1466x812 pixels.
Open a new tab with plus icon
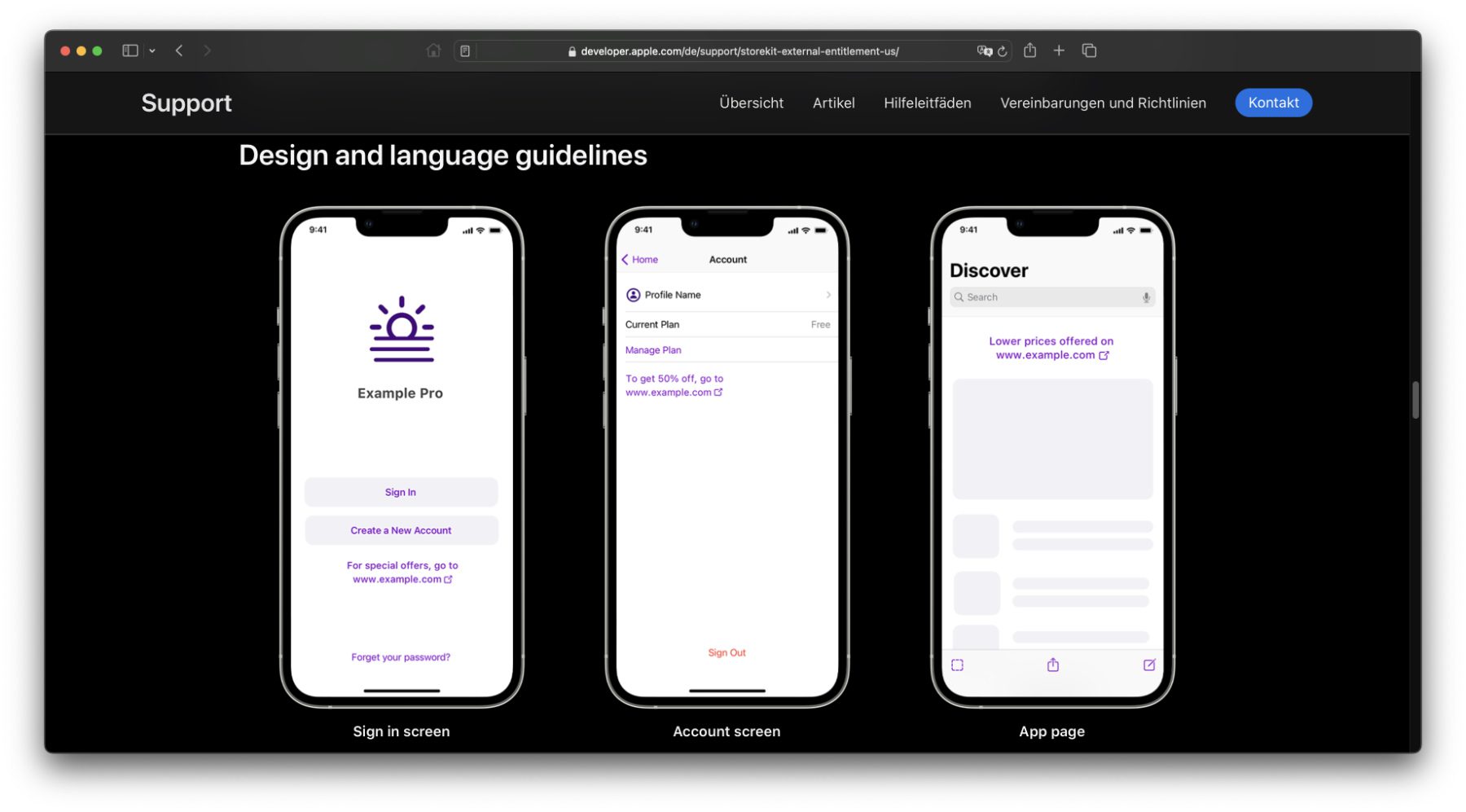1059,50
